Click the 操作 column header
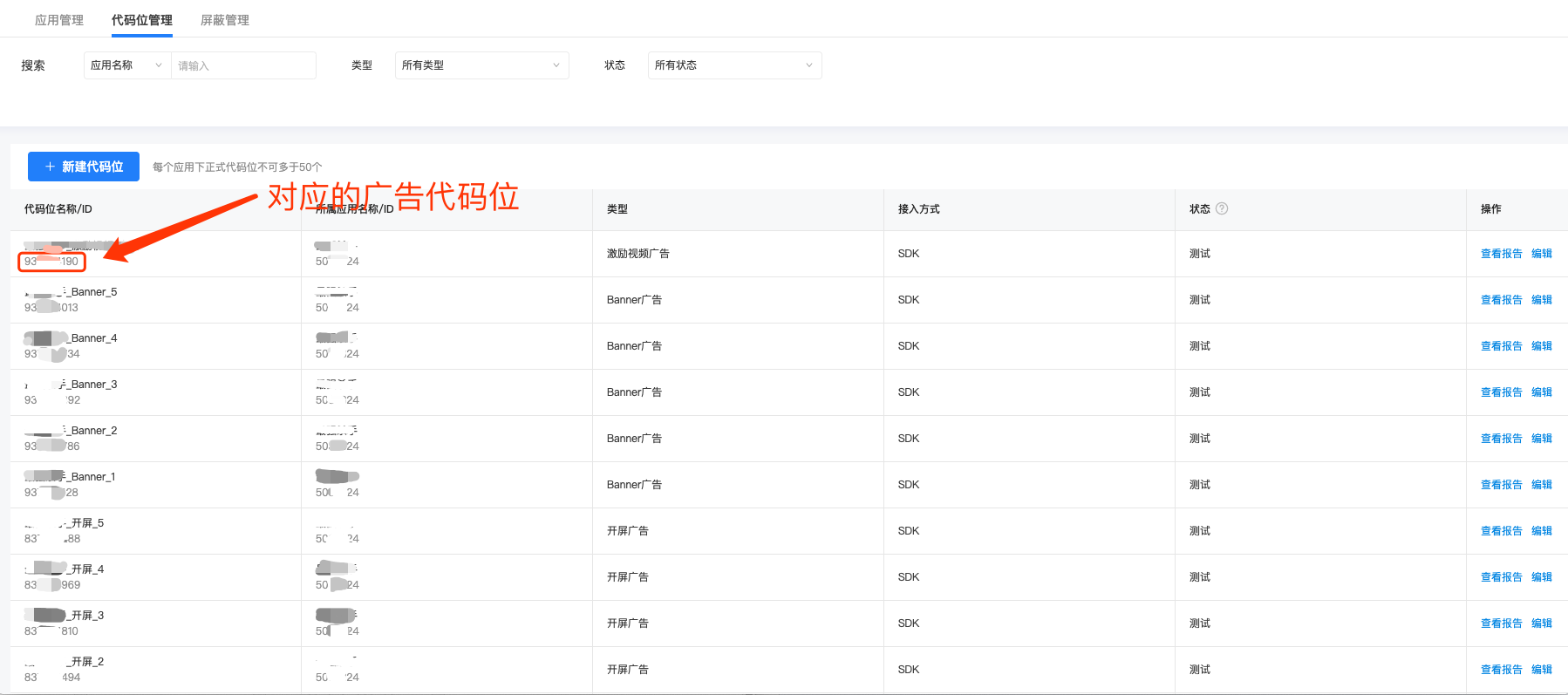The image size is (1568, 695). [1491, 209]
